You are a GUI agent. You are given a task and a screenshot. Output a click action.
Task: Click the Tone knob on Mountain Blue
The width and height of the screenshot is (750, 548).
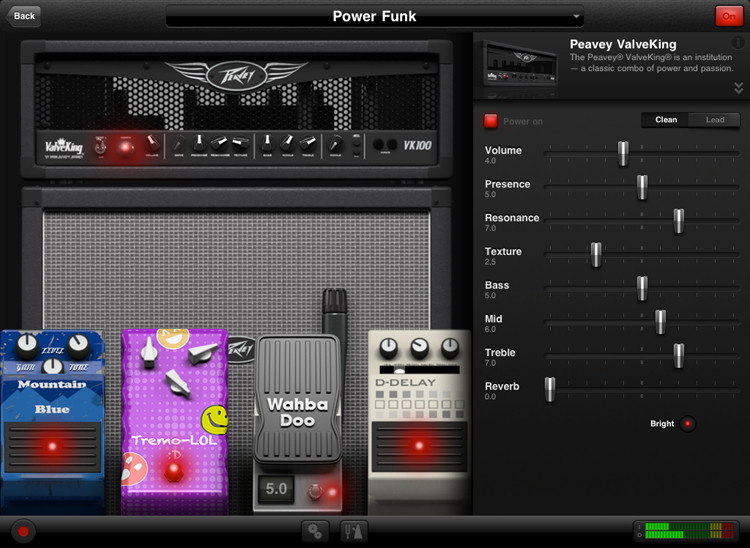click(78, 345)
